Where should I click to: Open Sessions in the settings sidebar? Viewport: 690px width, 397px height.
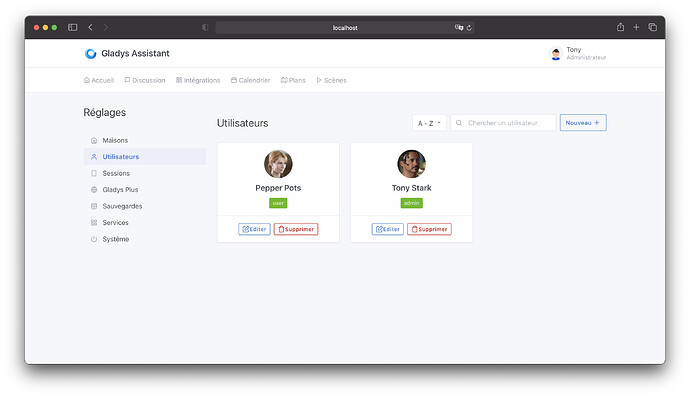coord(145,173)
